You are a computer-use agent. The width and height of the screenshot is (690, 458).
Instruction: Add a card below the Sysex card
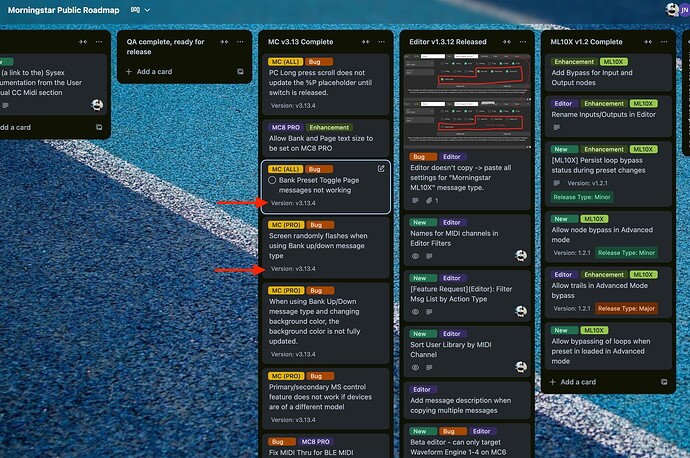(15, 127)
